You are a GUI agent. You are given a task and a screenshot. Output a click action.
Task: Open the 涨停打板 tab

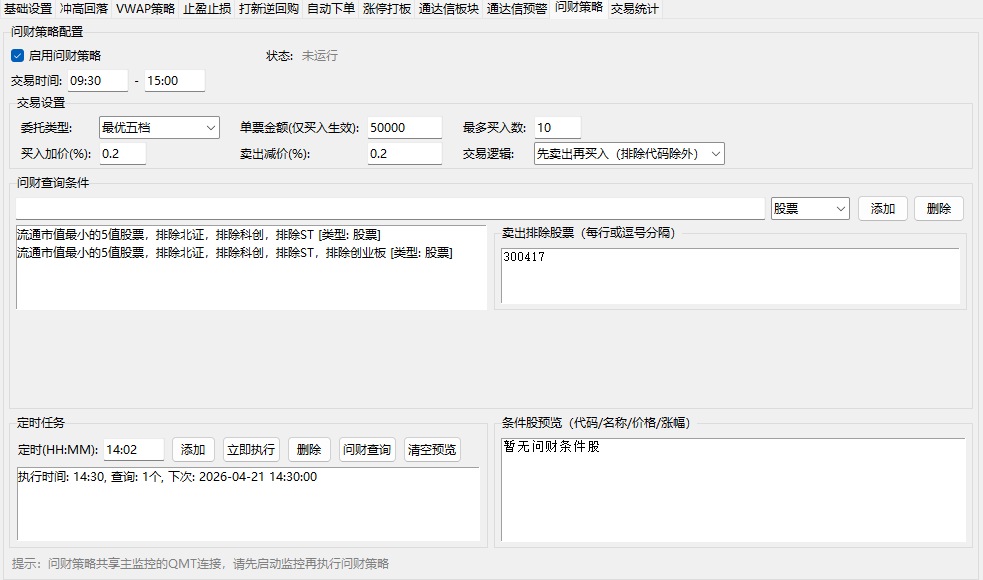[387, 9]
